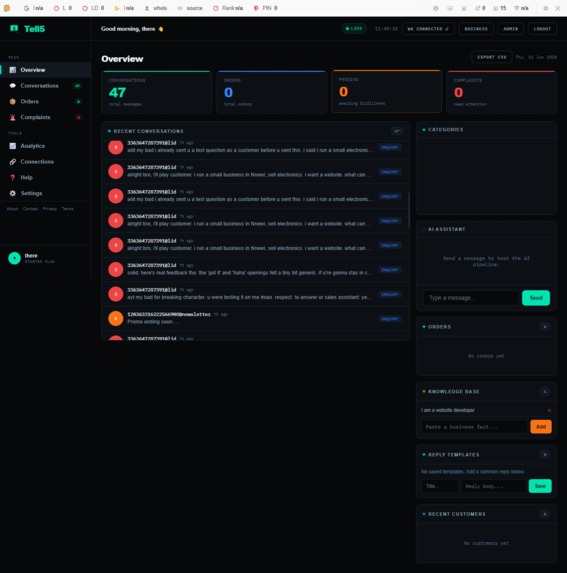Click the Recent Conversations count badge
The width and height of the screenshot is (567, 573).
(397, 131)
